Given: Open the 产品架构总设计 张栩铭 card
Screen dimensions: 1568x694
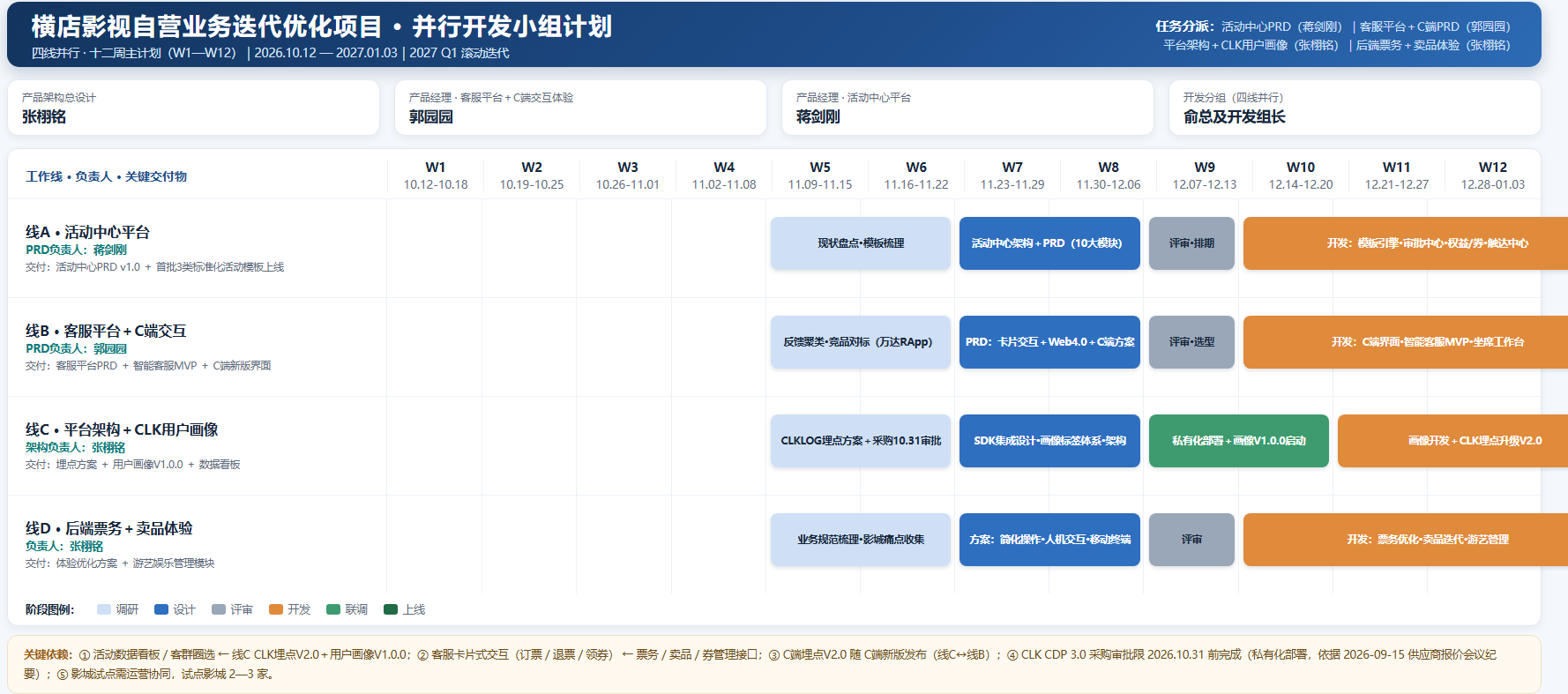Looking at the screenshot, I should (x=193, y=108).
